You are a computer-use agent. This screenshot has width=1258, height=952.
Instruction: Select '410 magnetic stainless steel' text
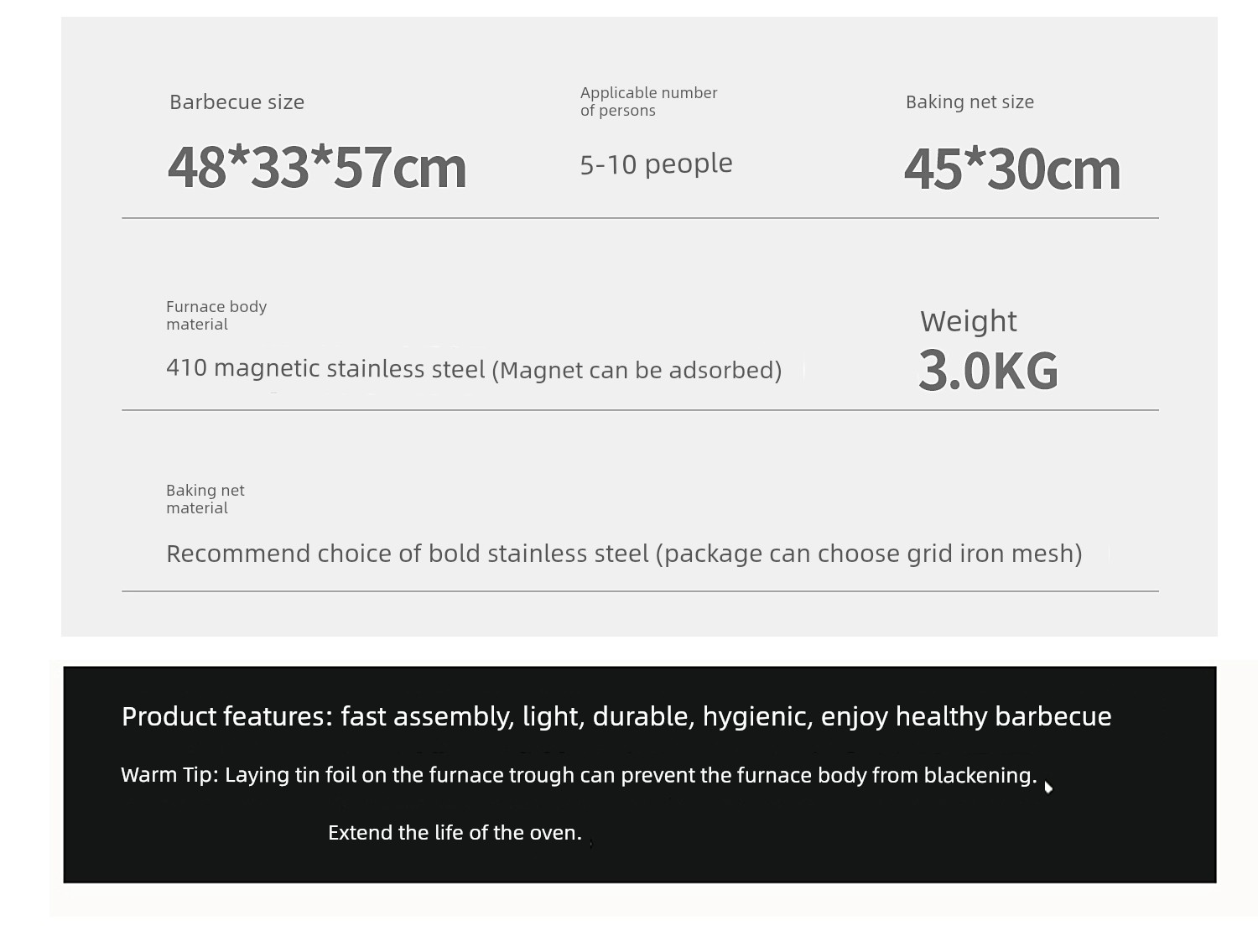point(325,368)
